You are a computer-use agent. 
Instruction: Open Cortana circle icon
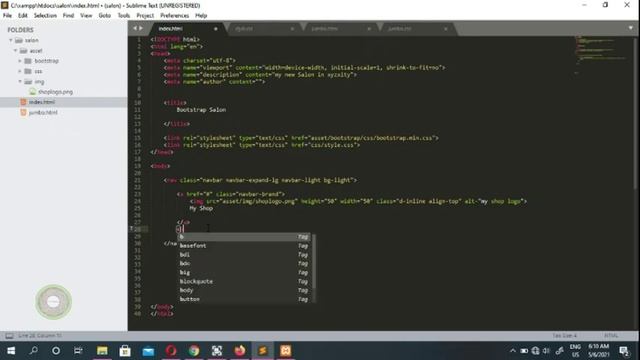coord(56,351)
